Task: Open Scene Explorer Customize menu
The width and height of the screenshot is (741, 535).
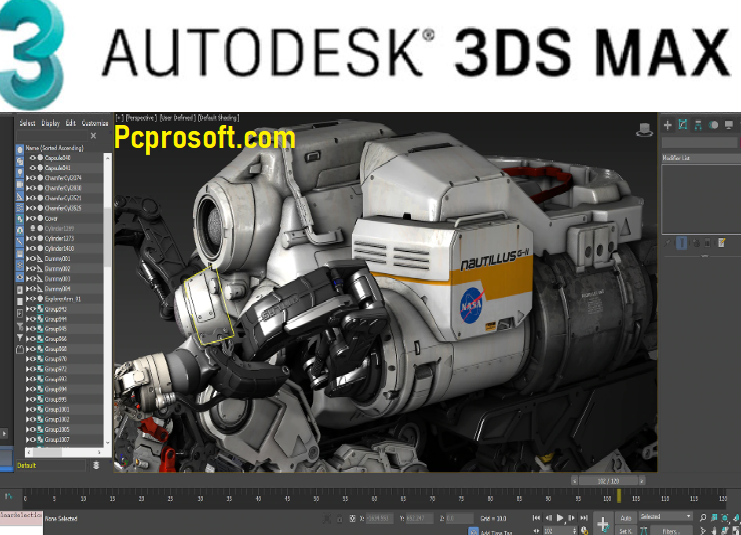Action: coord(95,123)
